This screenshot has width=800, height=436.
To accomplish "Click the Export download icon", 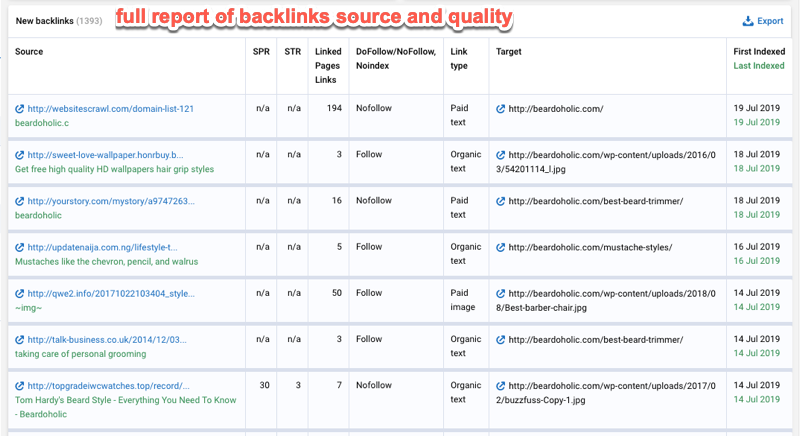I will pos(747,21).
